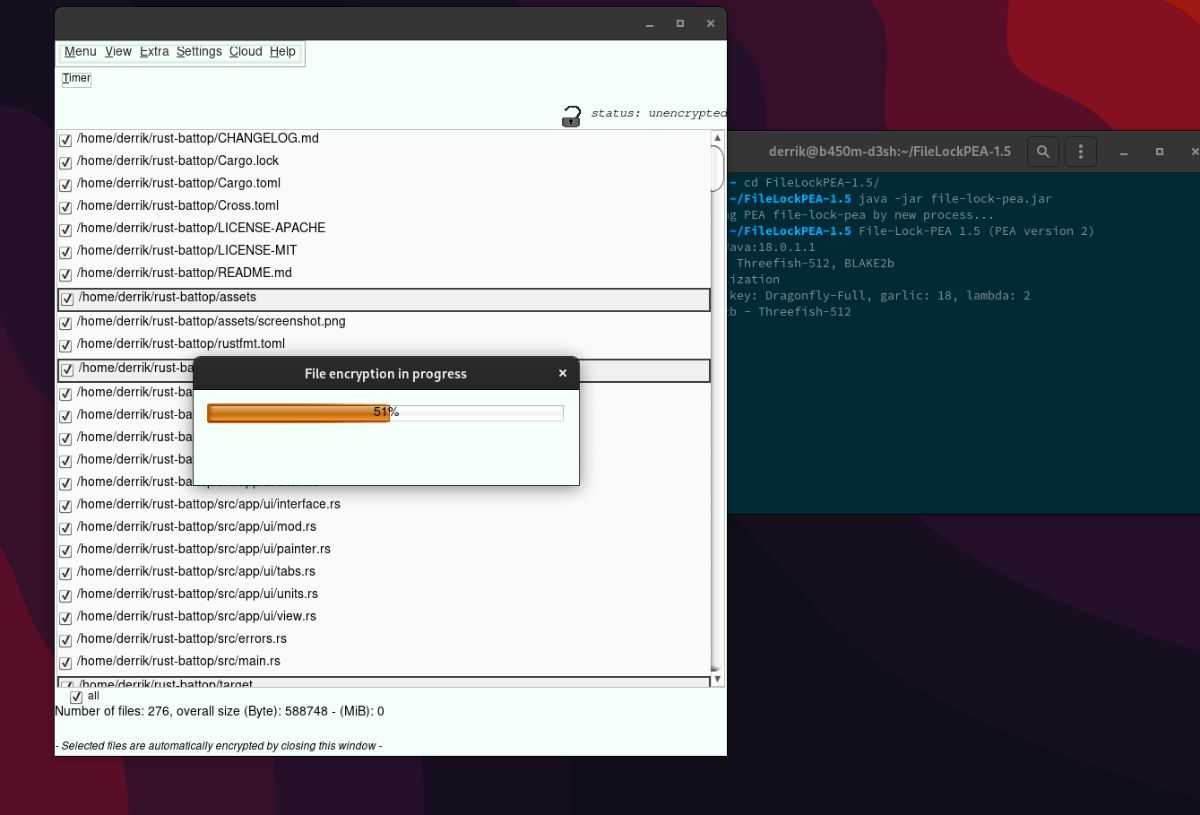The width and height of the screenshot is (1200, 815).
Task: Uncheck the src/main.rs checkbox
Action: click(66, 662)
